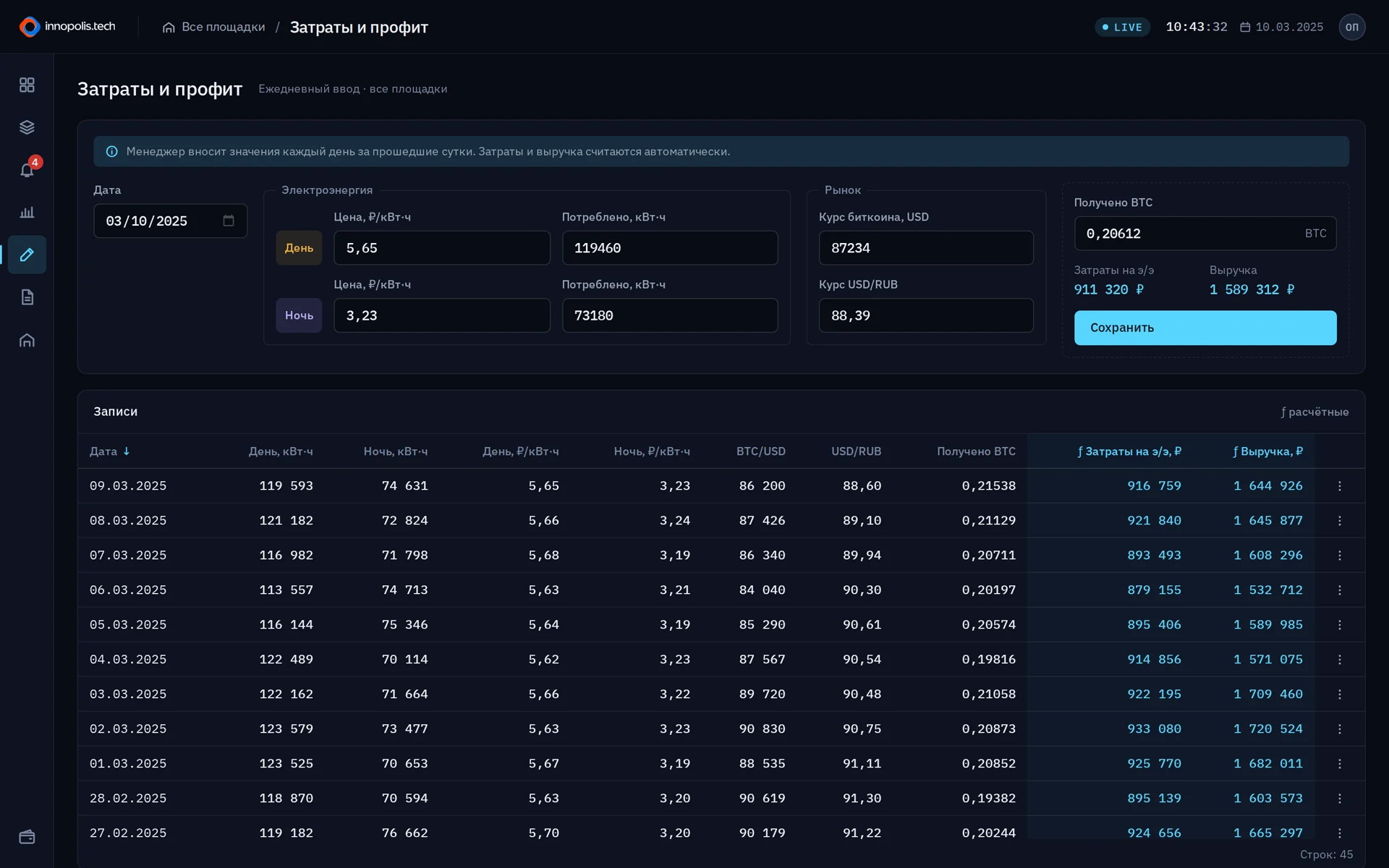Open row menu for 06.03.2025
The width and height of the screenshot is (1389, 868).
point(1339,590)
